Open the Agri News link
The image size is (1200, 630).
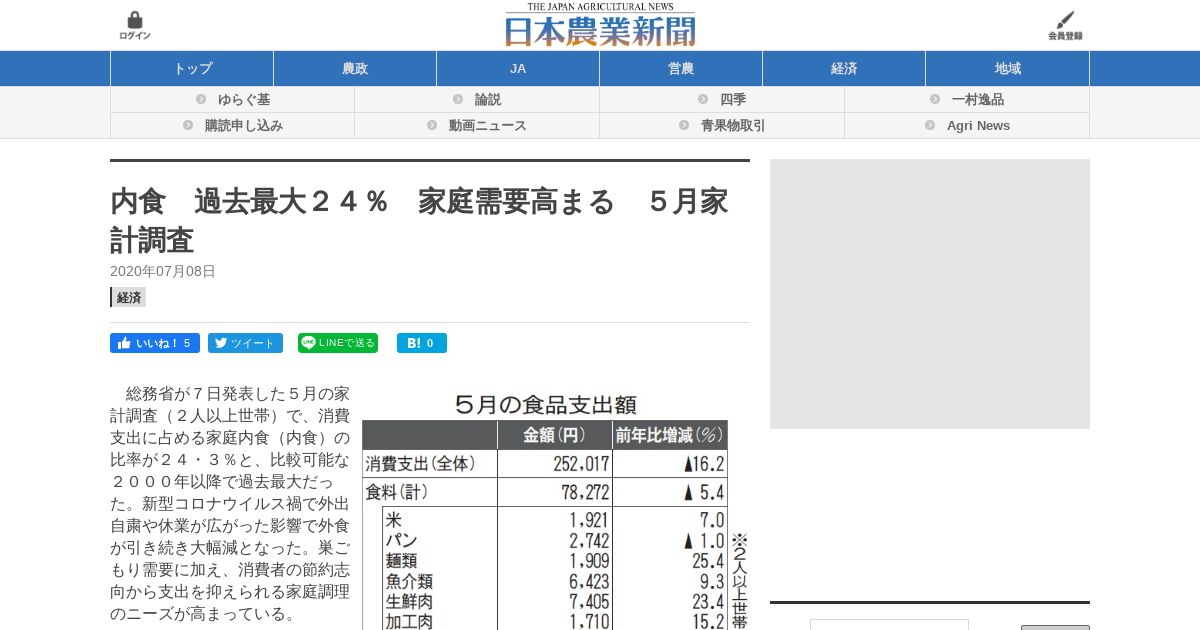pos(978,126)
